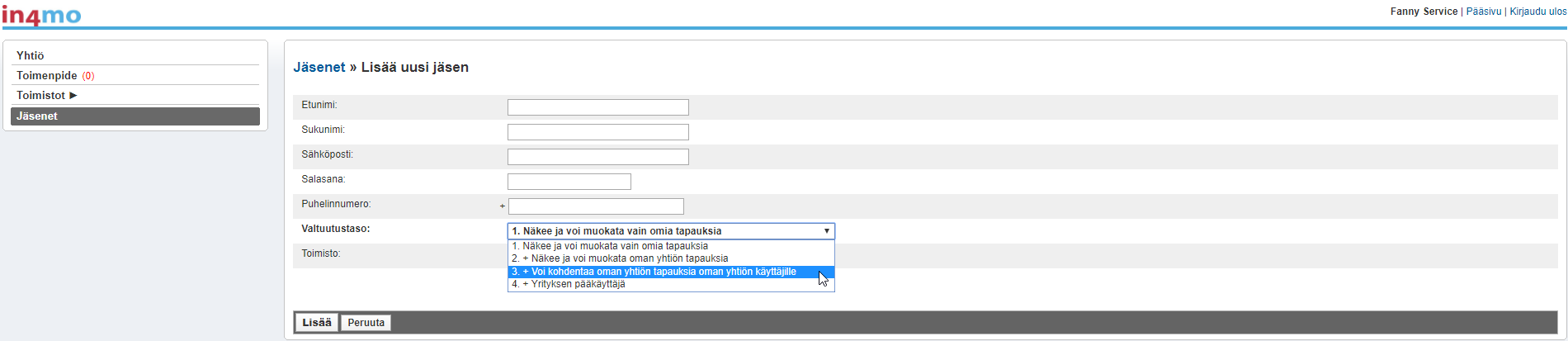Click the Sähköposti input field
The width and height of the screenshot is (1568, 341).
coord(597,157)
